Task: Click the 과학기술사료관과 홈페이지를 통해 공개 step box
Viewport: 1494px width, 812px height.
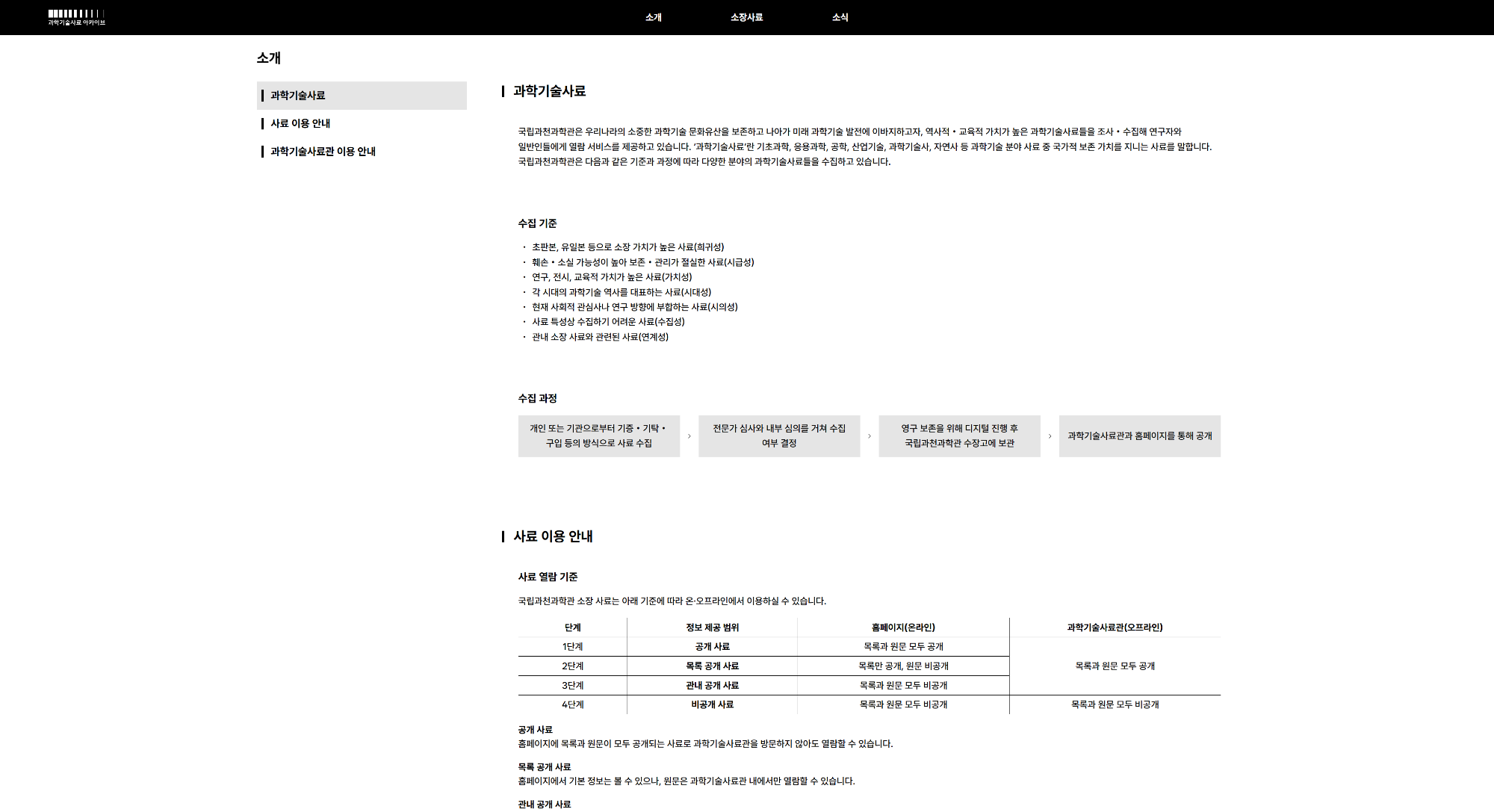Action: (x=1139, y=436)
